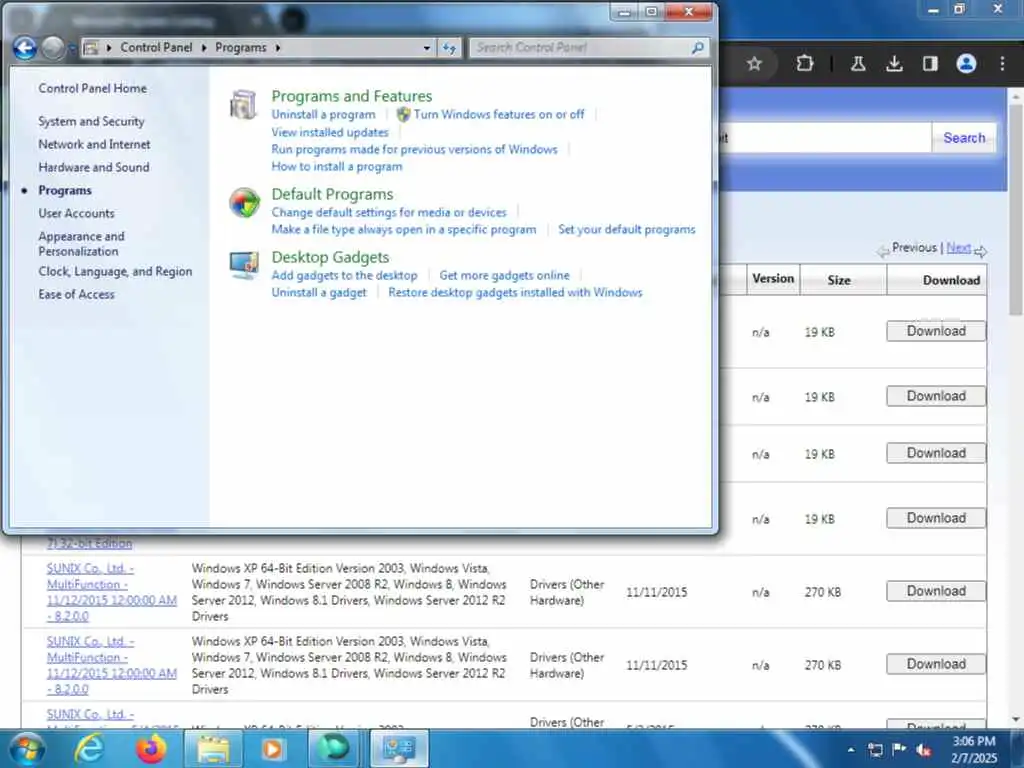Bookmark page with browser star icon
1024x768 pixels.
[754, 63]
